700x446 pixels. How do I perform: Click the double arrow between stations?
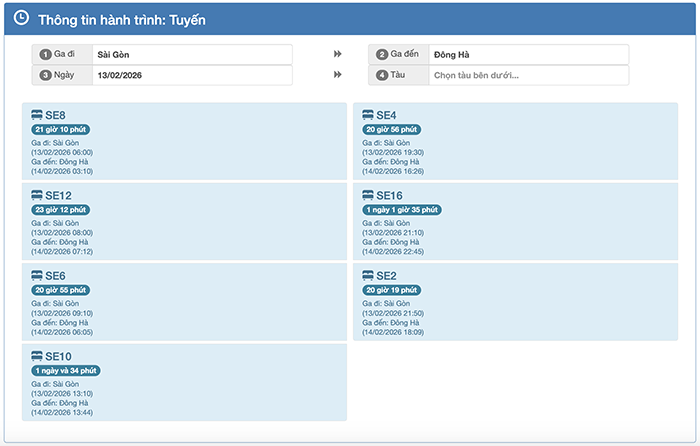338,54
